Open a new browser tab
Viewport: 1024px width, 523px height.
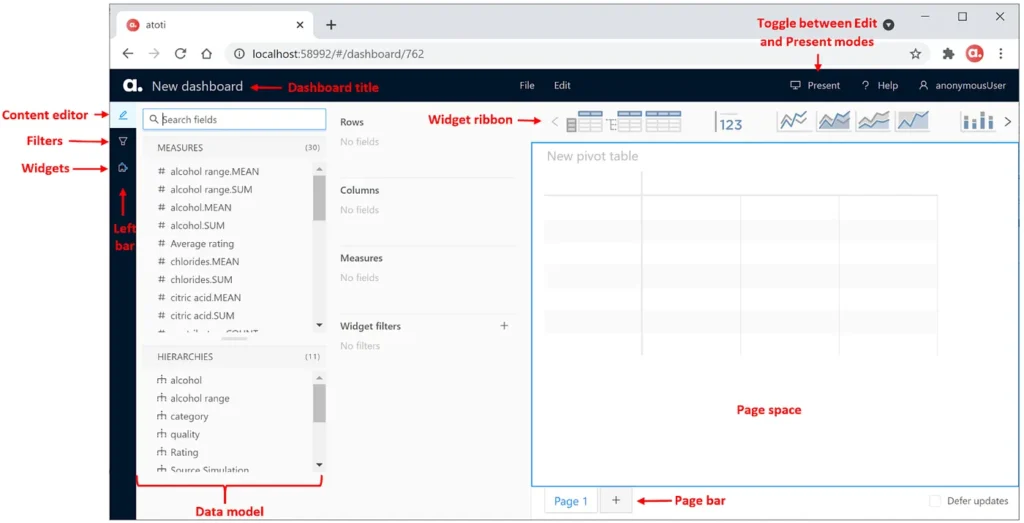pyautogui.click(x=331, y=25)
